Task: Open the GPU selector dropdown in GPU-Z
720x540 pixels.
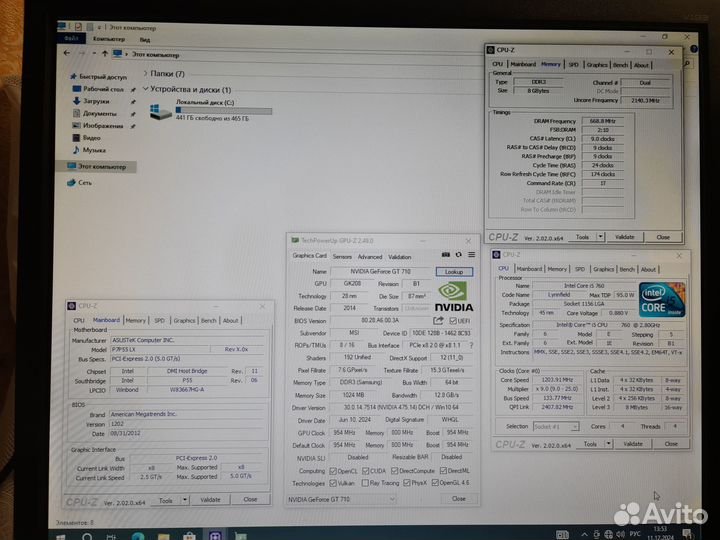Action: pyautogui.click(x=342, y=499)
